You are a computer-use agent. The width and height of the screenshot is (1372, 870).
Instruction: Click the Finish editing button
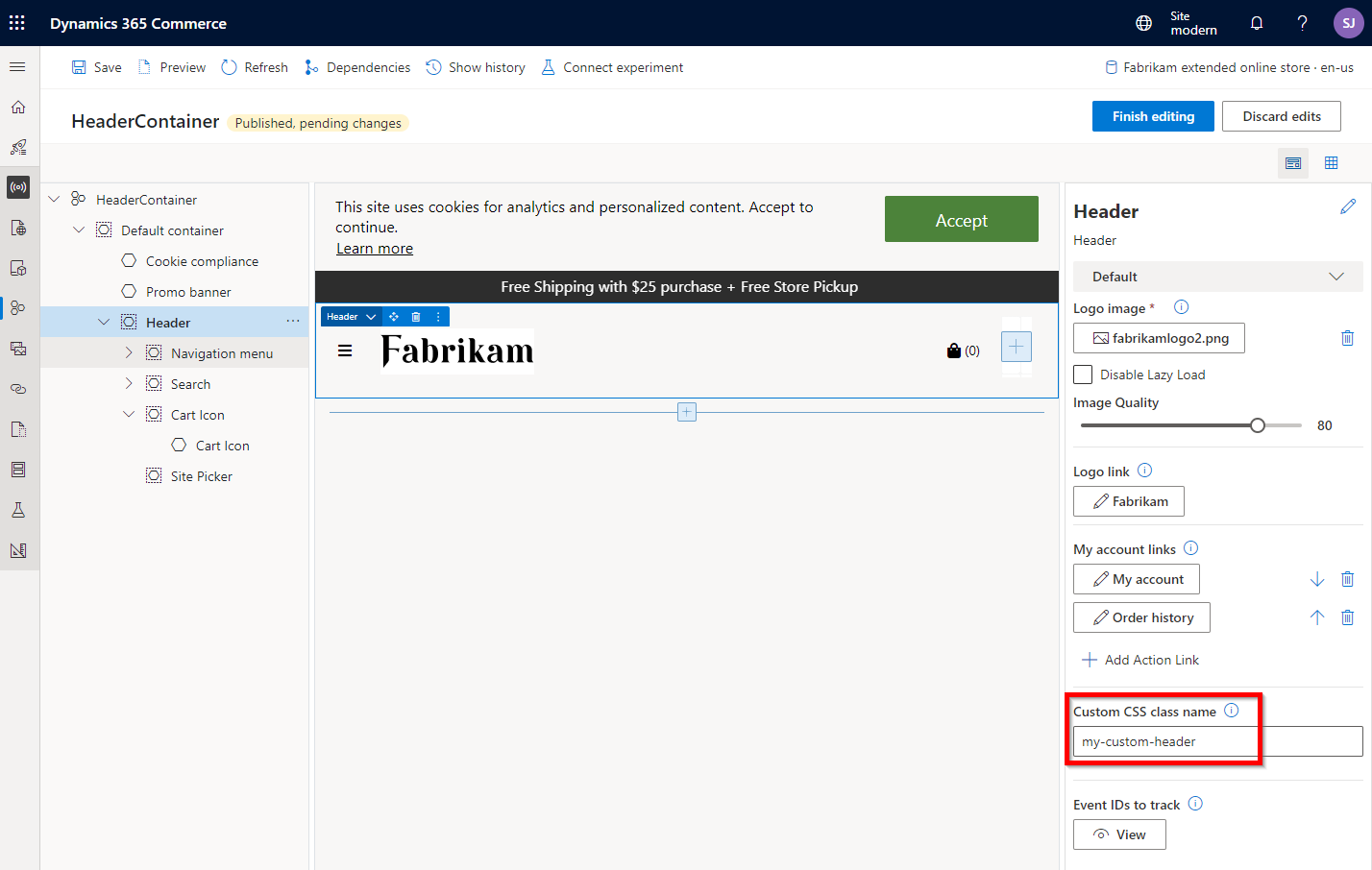[1153, 115]
